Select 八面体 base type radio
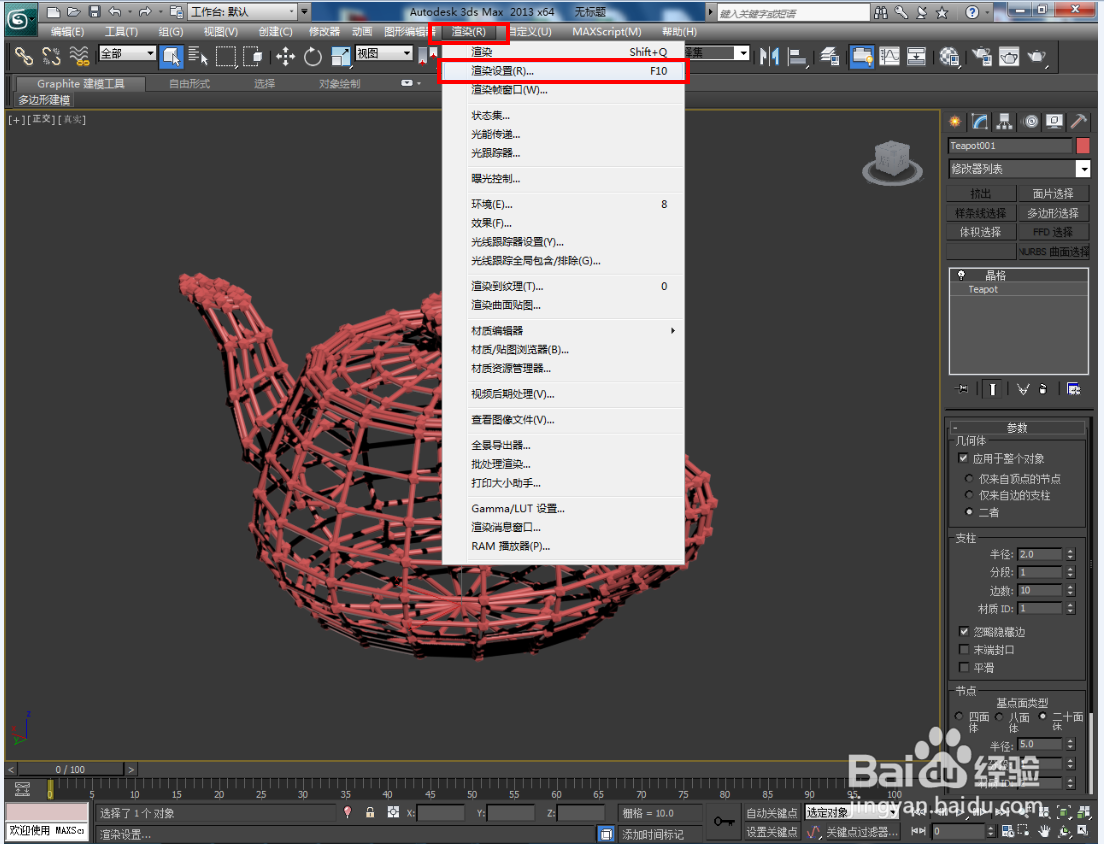The image size is (1104, 844). (999, 717)
